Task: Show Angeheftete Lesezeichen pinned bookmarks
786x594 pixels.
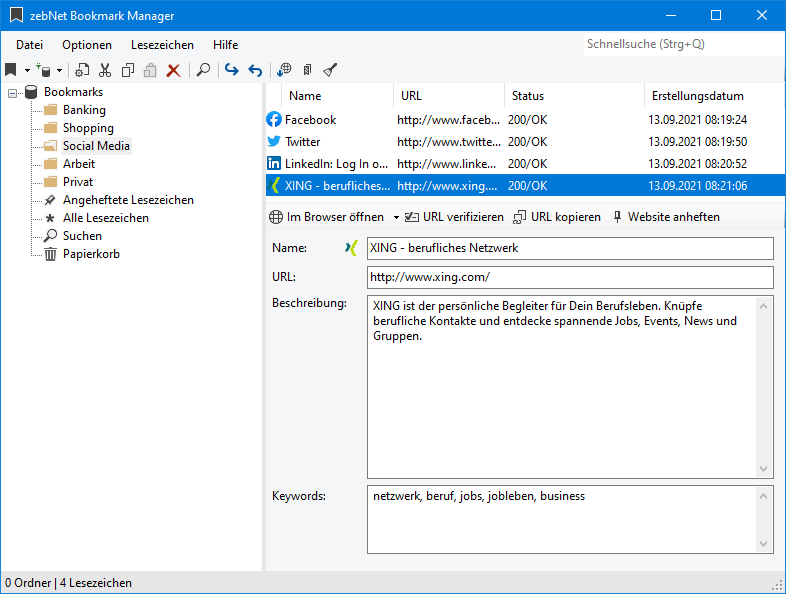Action: [x=128, y=200]
